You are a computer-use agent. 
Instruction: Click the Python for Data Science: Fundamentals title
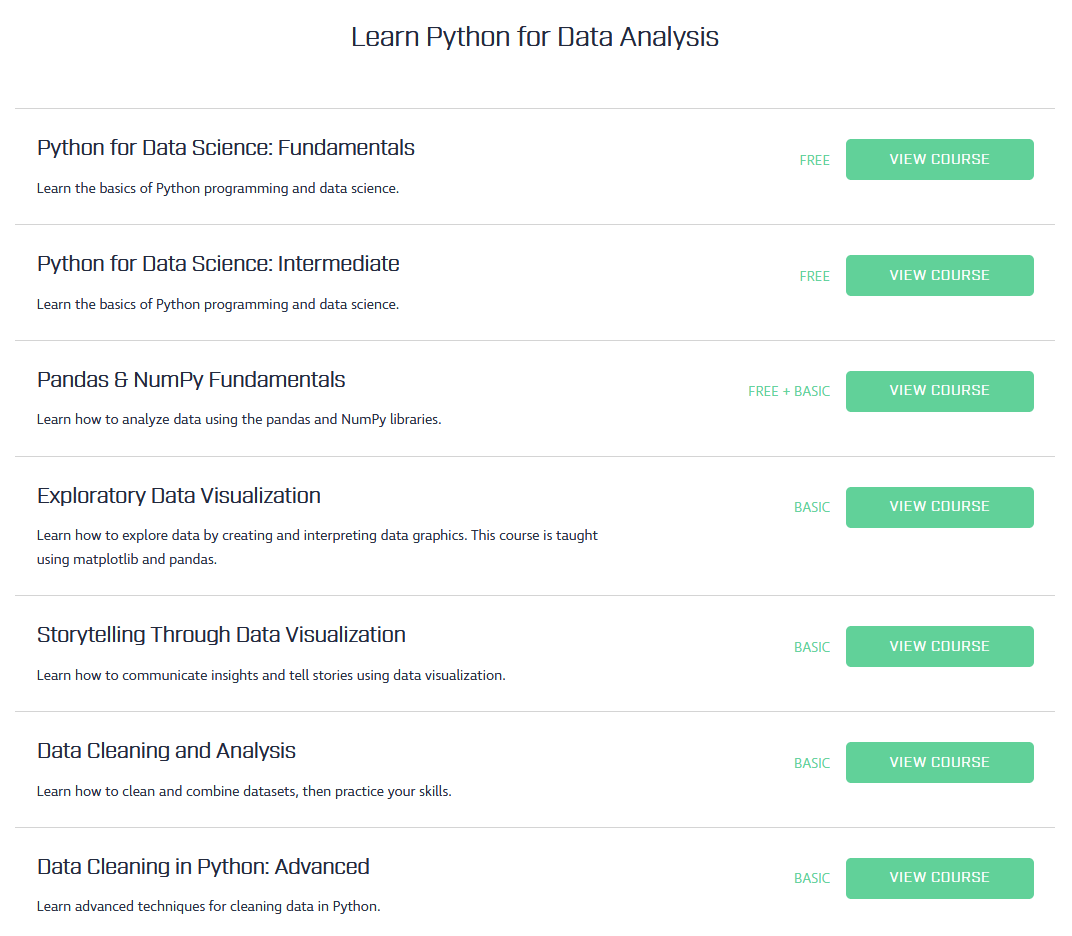coord(226,148)
